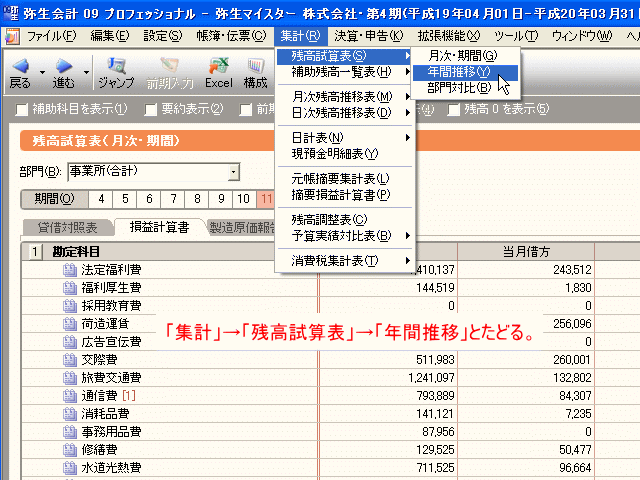This screenshot has height=480, width=640.
Task: Click the ledger icon beside 修繕費
Action: pyautogui.click(x=70, y=449)
